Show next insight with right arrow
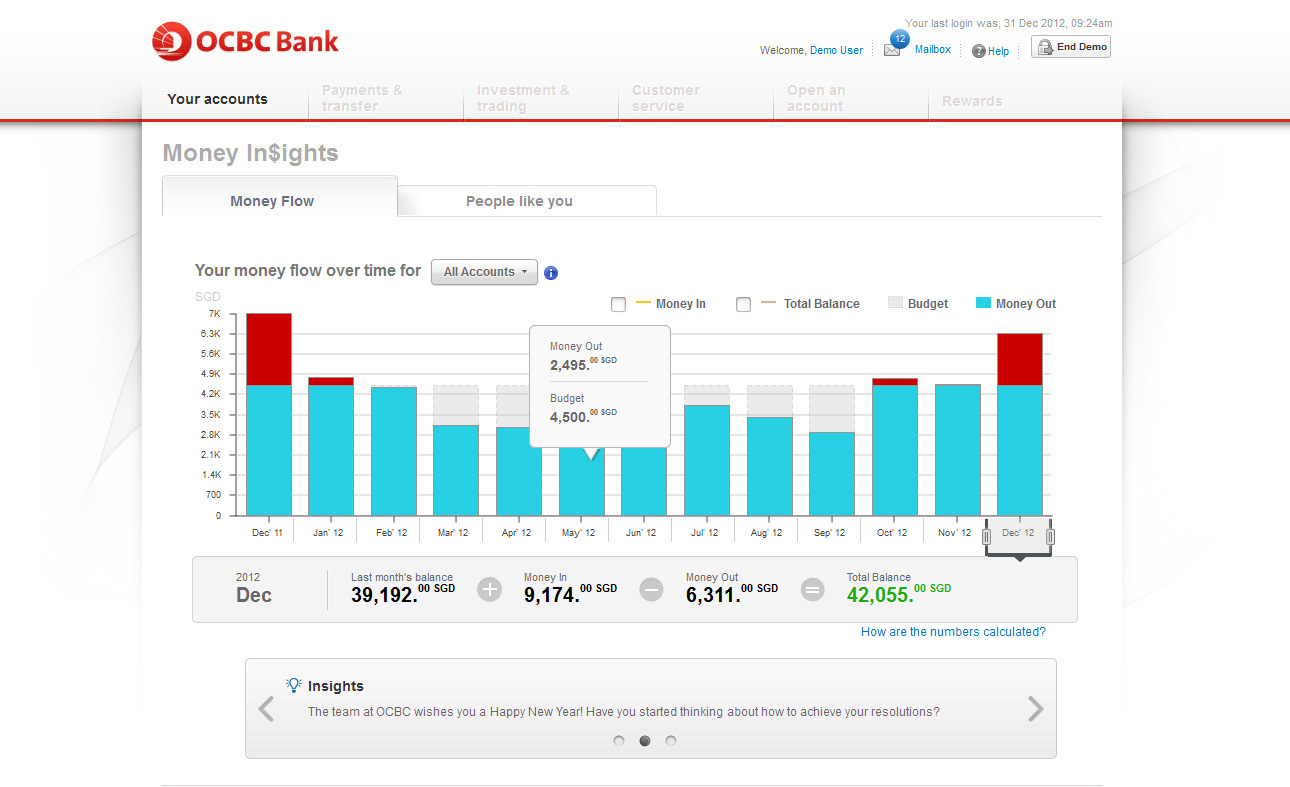The width and height of the screenshot is (1290, 787). 1035,709
